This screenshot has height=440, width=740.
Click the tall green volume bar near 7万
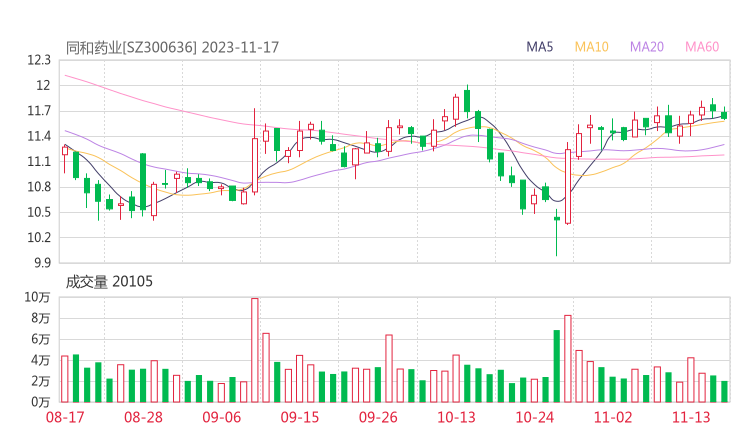[x=557, y=366]
